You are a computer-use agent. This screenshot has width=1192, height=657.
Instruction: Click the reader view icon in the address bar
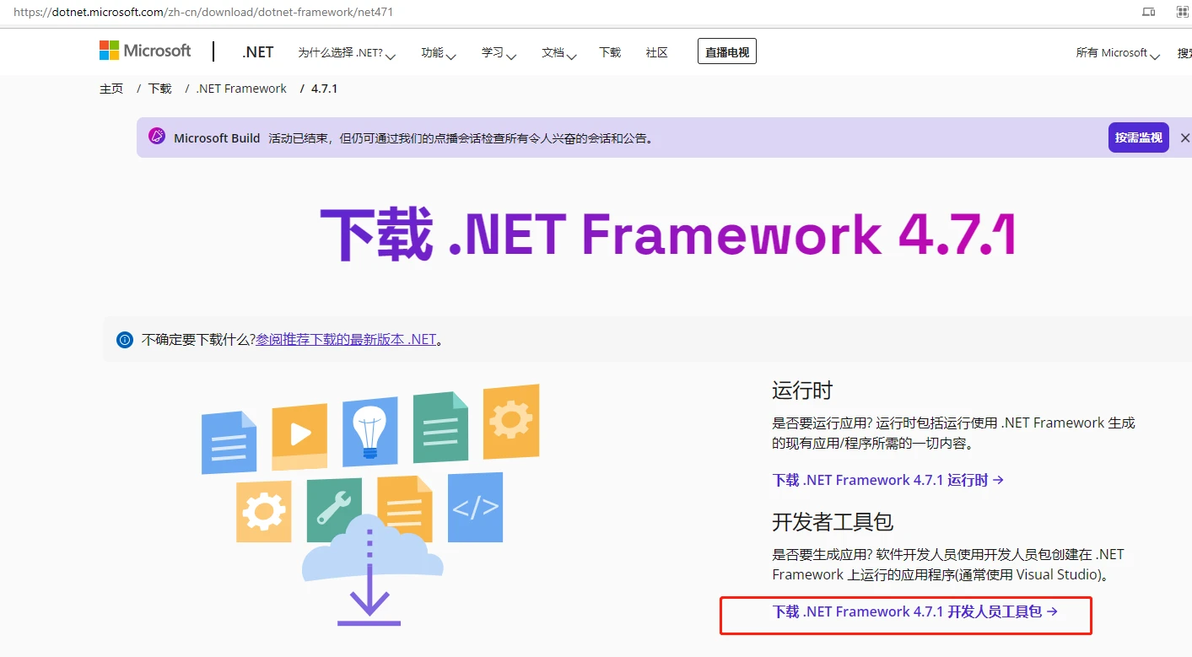click(x=1149, y=11)
